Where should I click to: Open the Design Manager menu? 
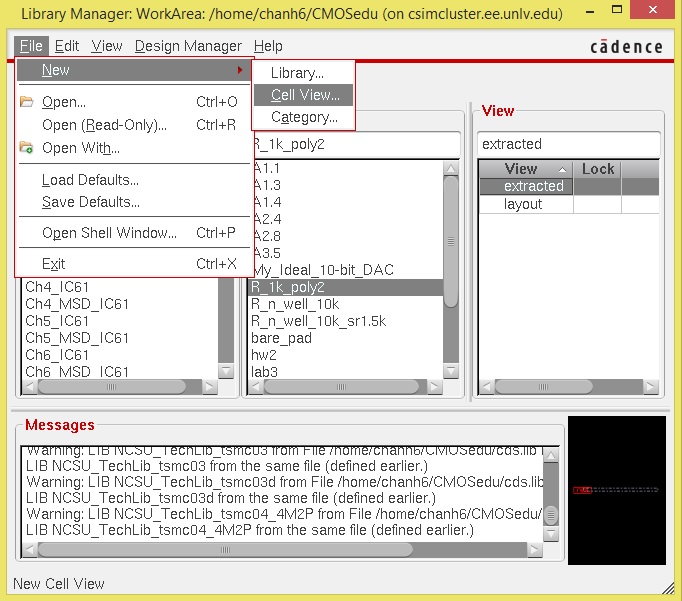pyautogui.click(x=188, y=46)
